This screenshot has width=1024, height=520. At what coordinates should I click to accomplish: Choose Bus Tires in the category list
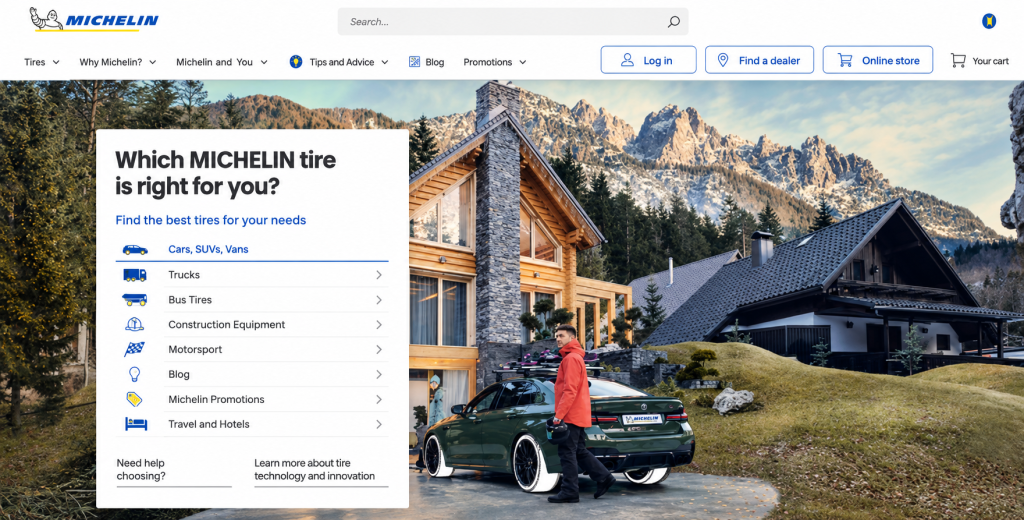point(252,300)
